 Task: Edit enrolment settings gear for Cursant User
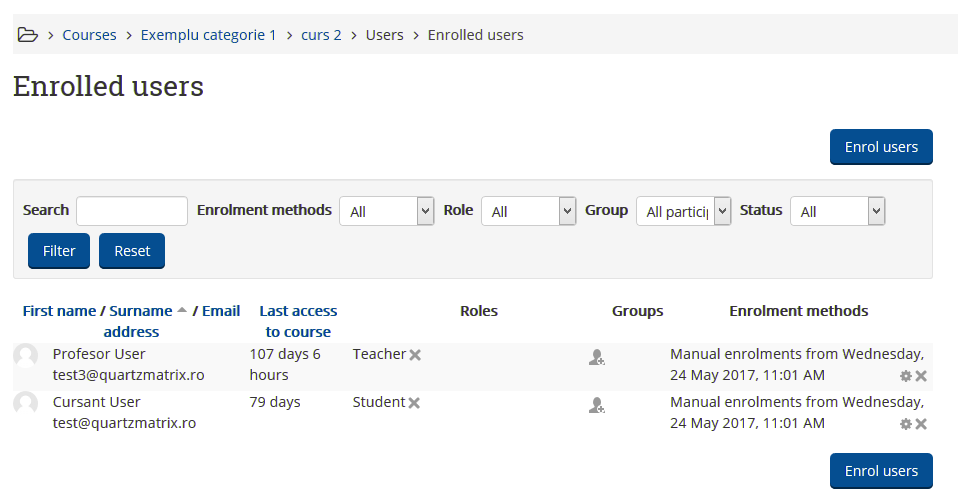tap(905, 424)
